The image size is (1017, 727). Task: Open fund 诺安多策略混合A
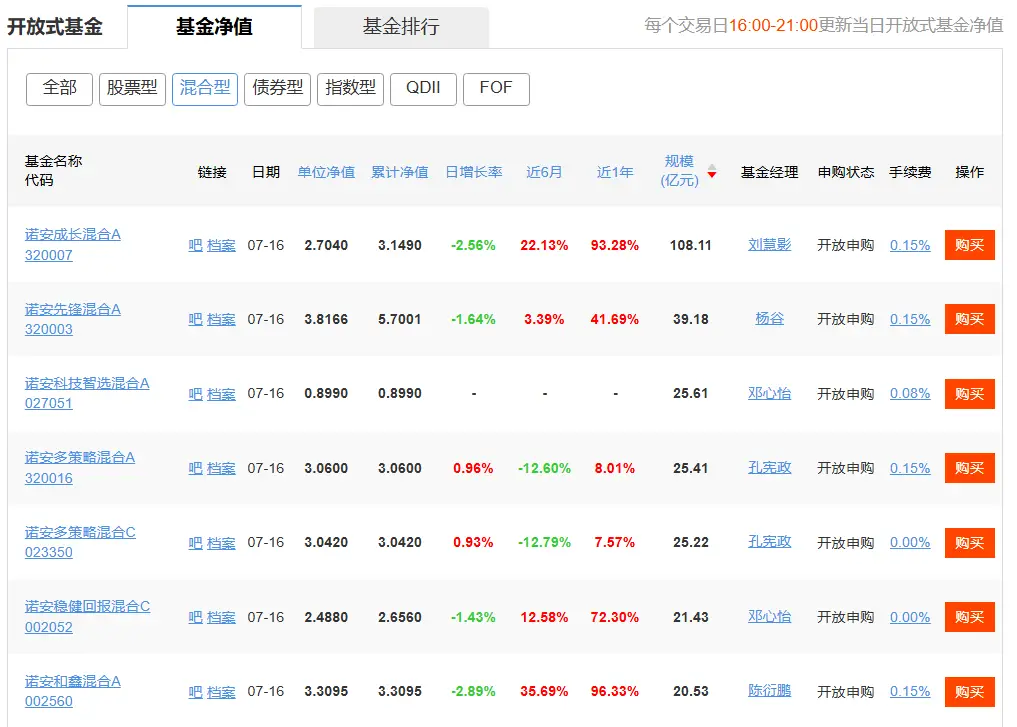pyautogui.click(x=80, y=457)
